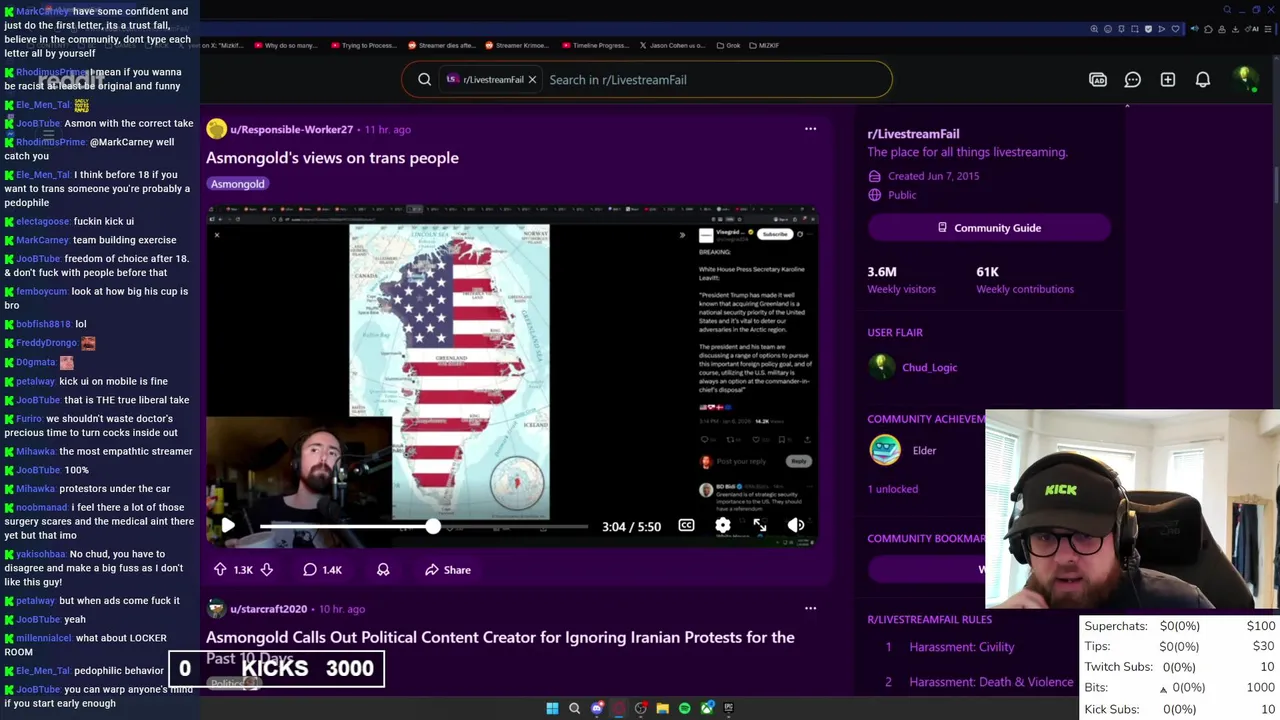
Task: Click u/starcraft2020's avatar icon
Action: click(x=216, y=609)
